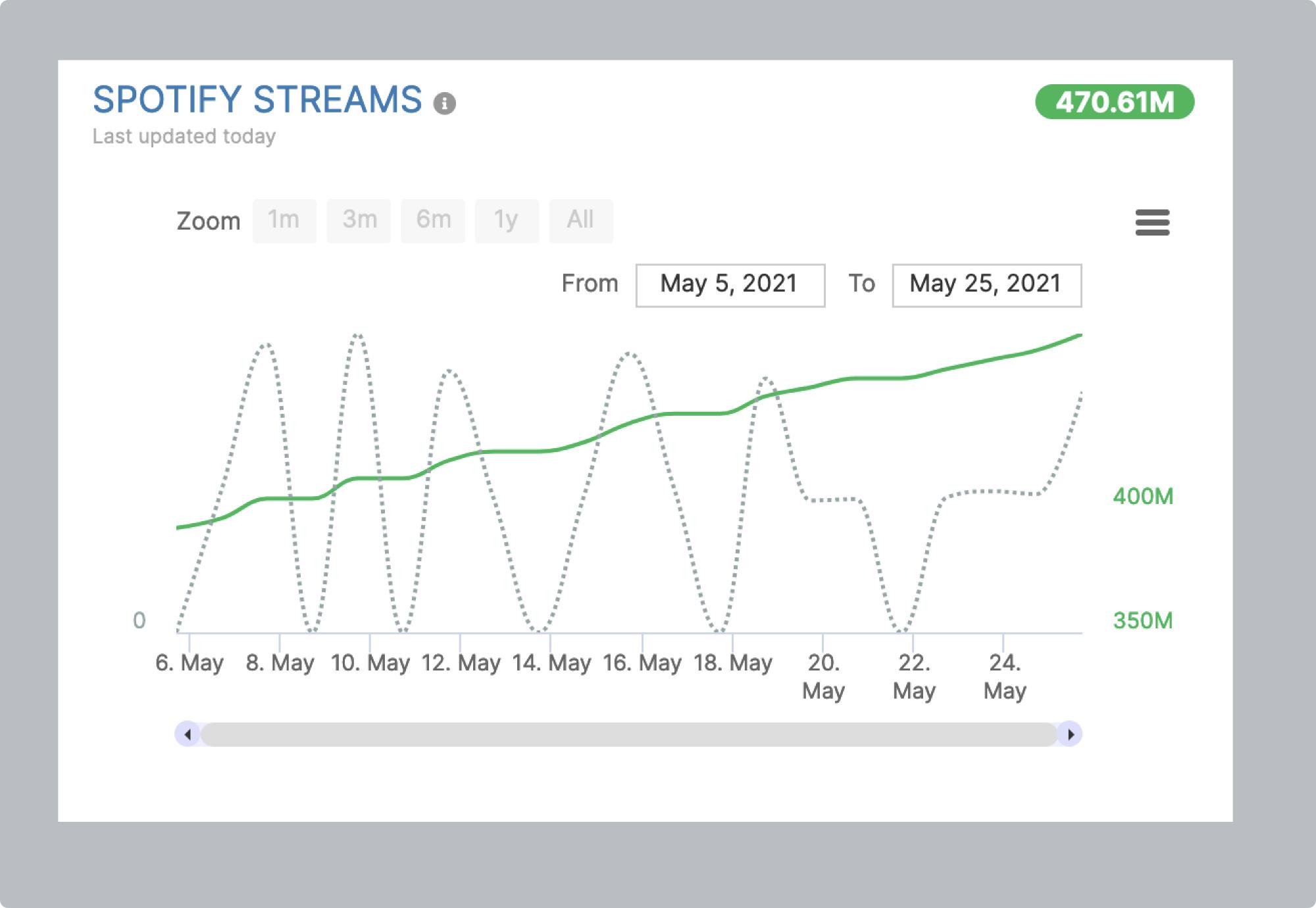Click the scrollbar left arrow
Screen dimensions: 1316x908
pyautogui.click(x=188, y=734)
